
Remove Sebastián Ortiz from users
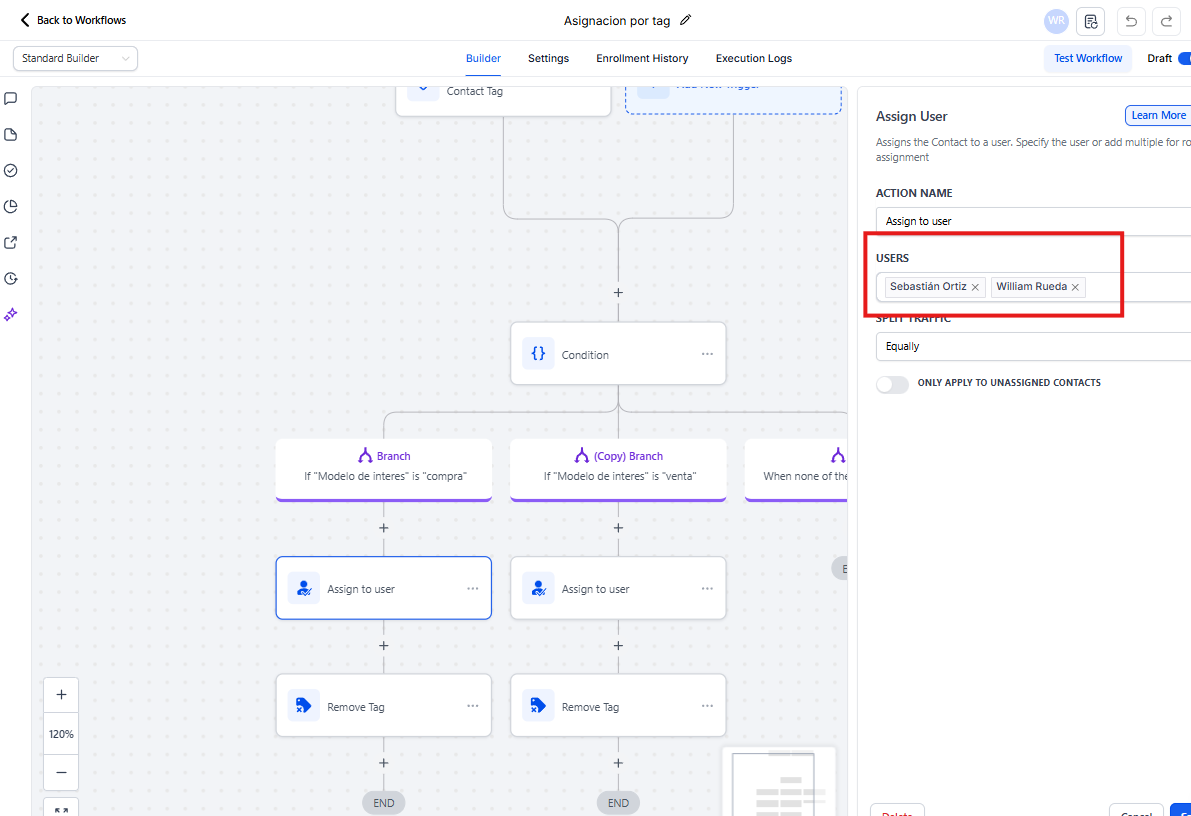[x=975, y=287]
